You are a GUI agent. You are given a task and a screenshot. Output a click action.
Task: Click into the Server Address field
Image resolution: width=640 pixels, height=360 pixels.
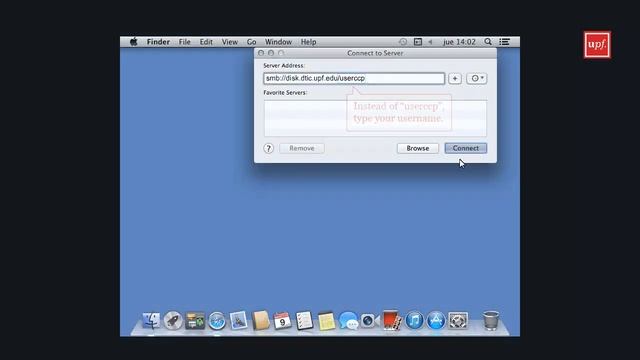(354, 78)
